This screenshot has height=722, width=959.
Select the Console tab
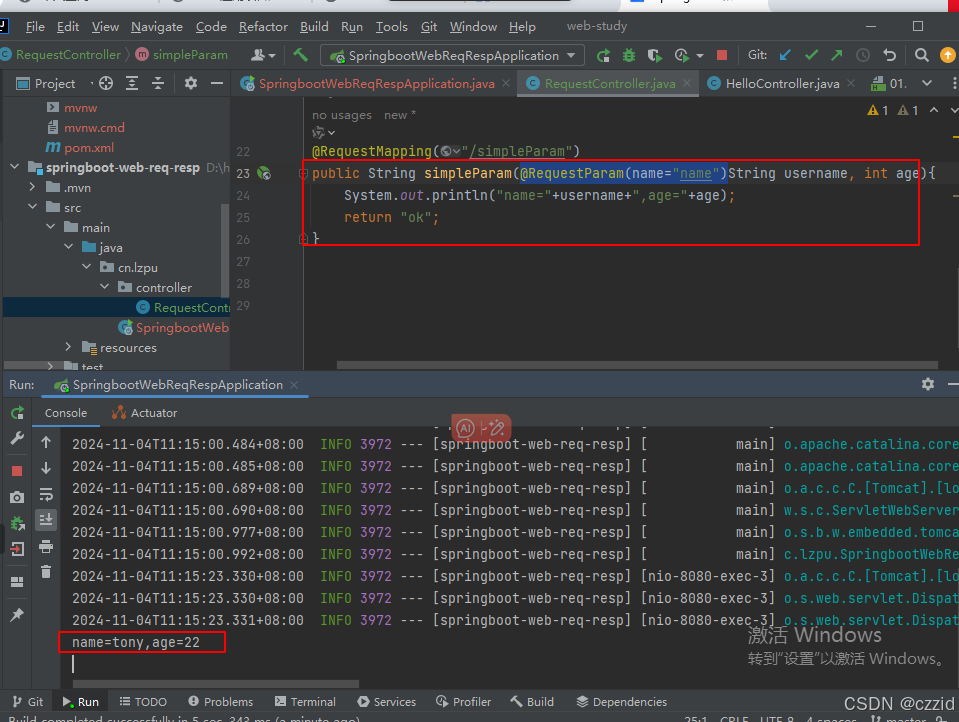65,413
